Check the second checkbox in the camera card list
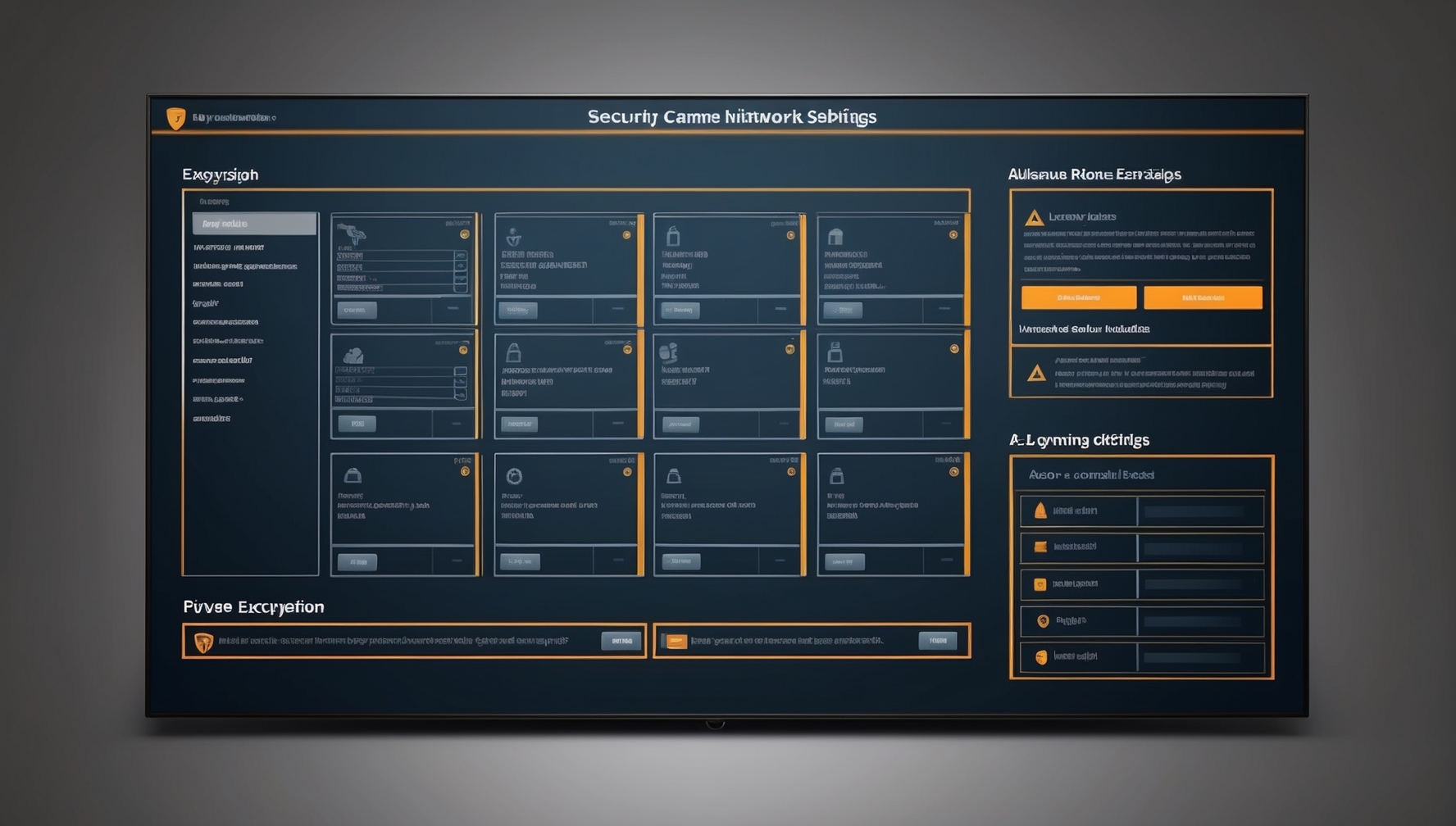Viewport: 1456px width, 826px height. (x=461, y=267)
